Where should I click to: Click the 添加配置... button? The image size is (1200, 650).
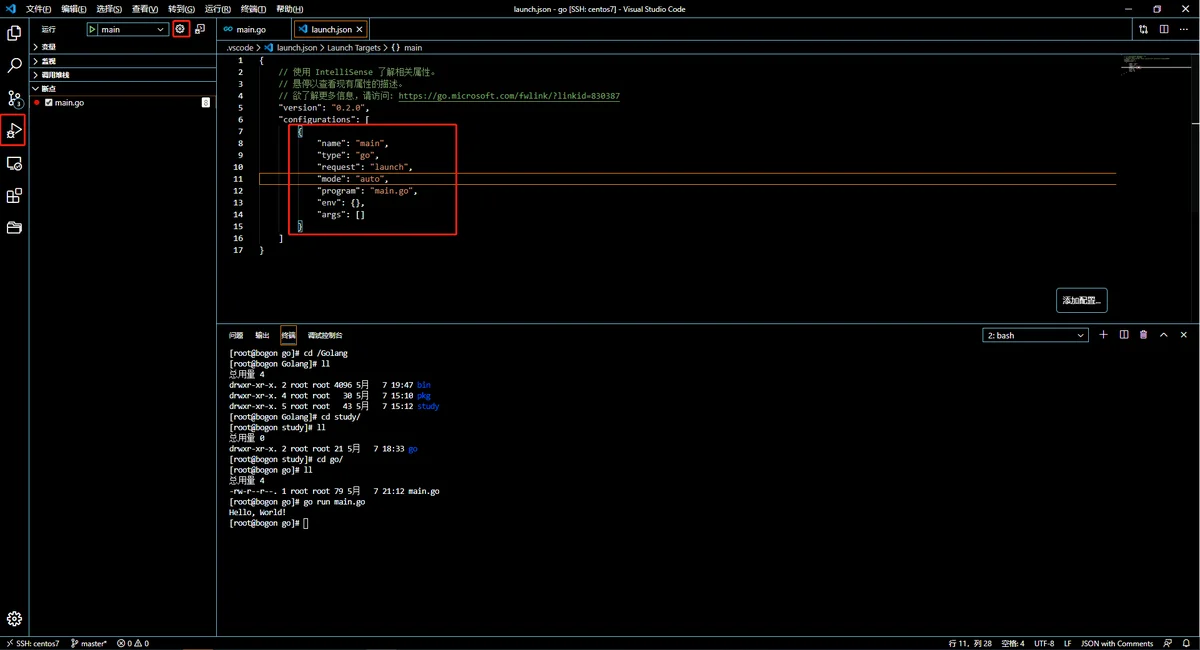tap(1081, 300)
